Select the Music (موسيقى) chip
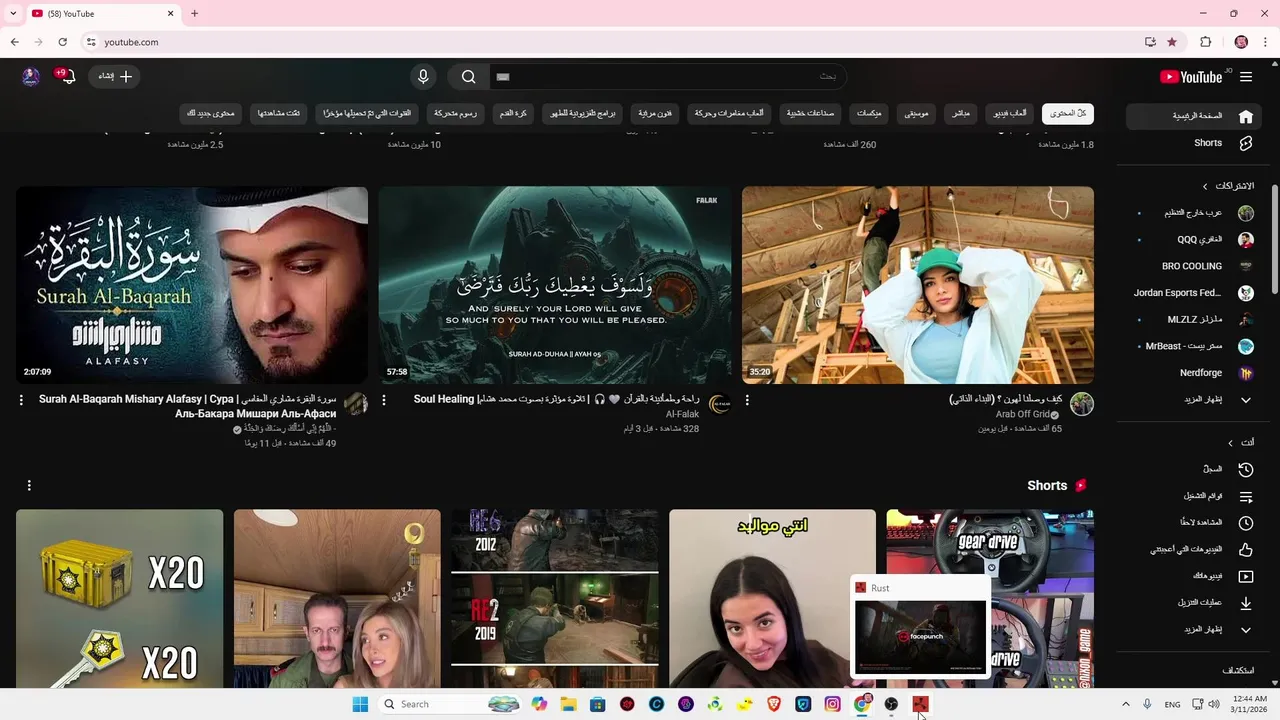The height and width of the screenshot is (720, 1280). point(916,114)
